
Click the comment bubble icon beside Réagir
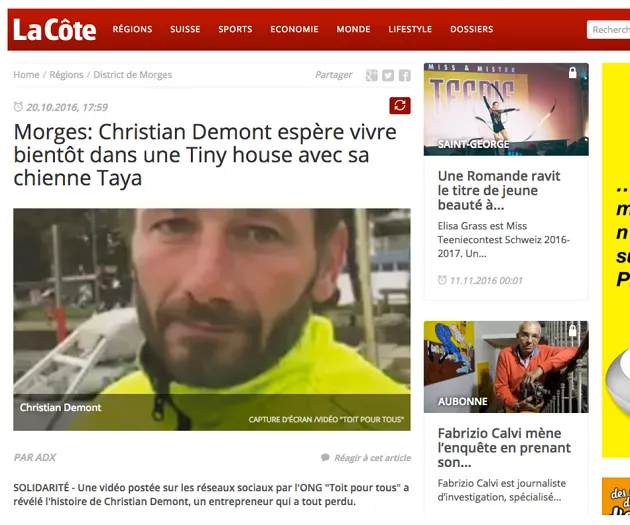pos(325,458)
